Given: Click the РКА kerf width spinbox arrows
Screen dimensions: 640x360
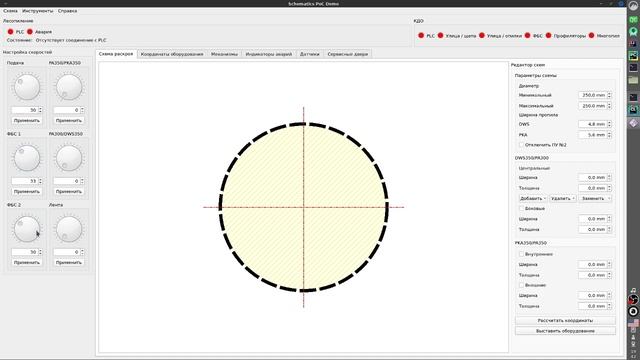Looking at the screenshot, I should coord(609,135).
